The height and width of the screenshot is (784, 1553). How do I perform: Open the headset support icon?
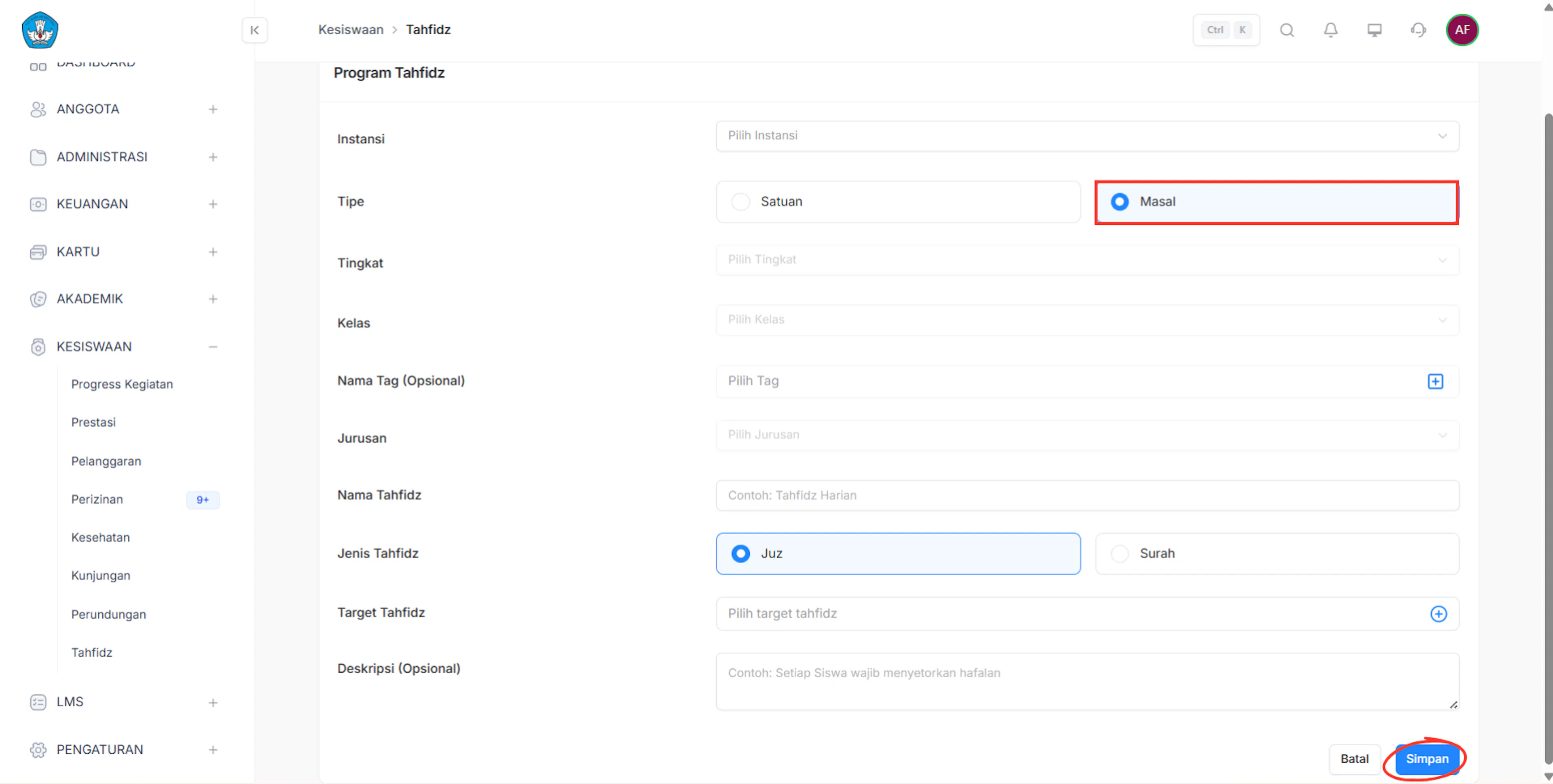(x=1418, y=30)
